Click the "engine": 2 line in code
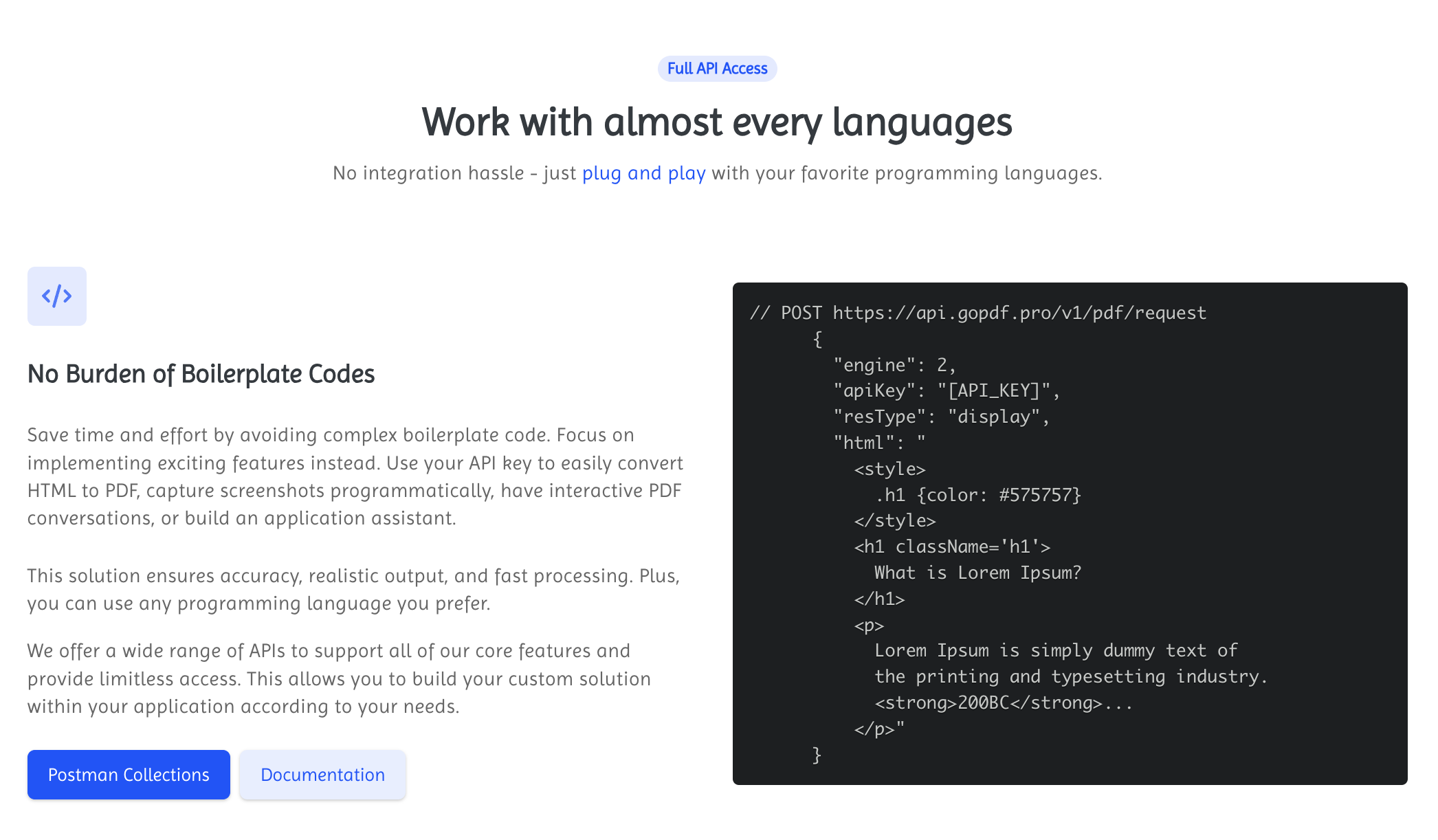The height and width of the screenshot is (840, 1438). click(x=894, y=365)
